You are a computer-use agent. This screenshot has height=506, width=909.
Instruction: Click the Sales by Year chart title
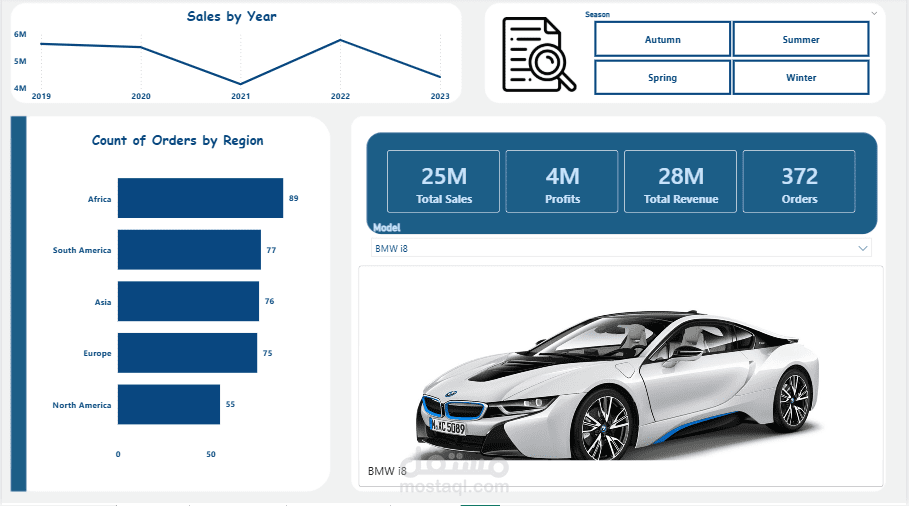tap(231, 17)
